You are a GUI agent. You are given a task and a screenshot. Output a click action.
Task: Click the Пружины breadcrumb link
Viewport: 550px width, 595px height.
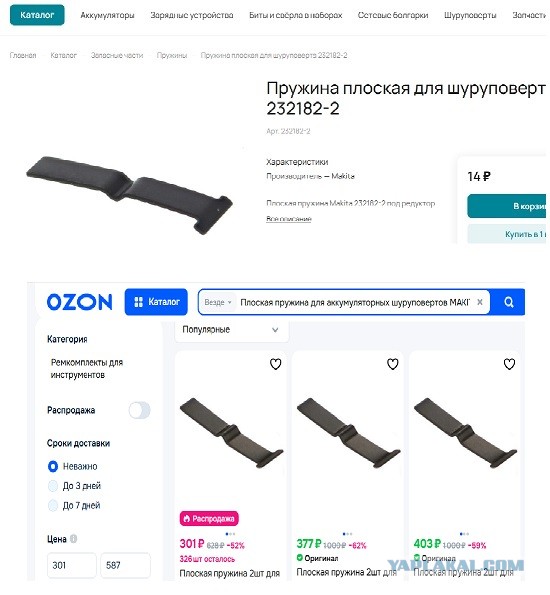pos(172,55)
